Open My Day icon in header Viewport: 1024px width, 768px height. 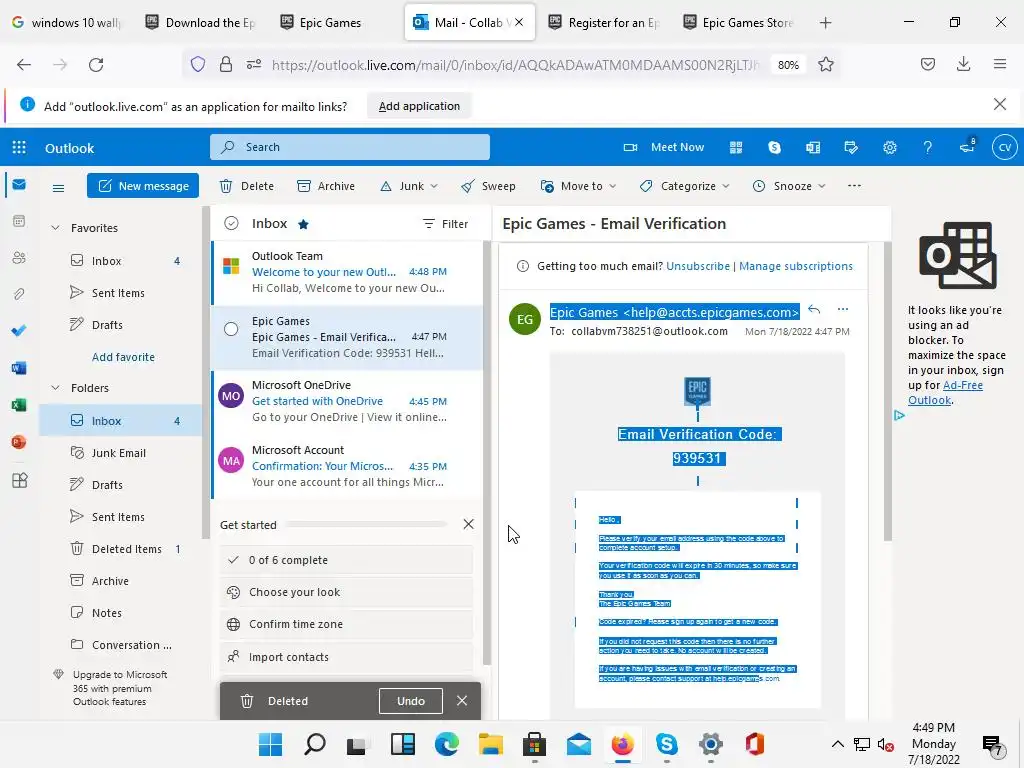(850, 148)
